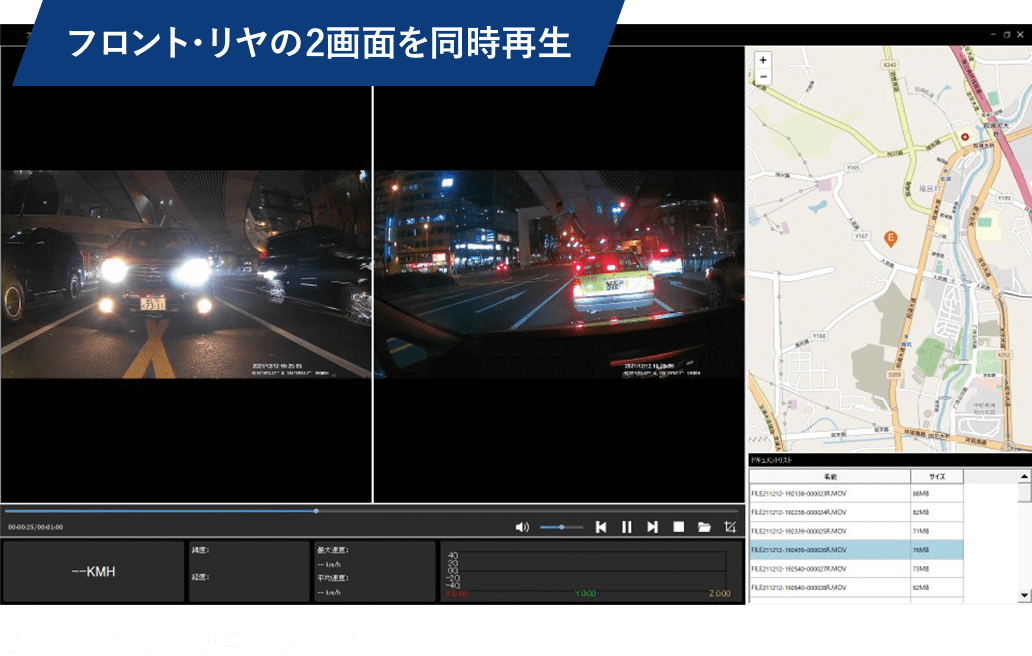
Task: Click the red location pin on map
Action: click(965, 137)
